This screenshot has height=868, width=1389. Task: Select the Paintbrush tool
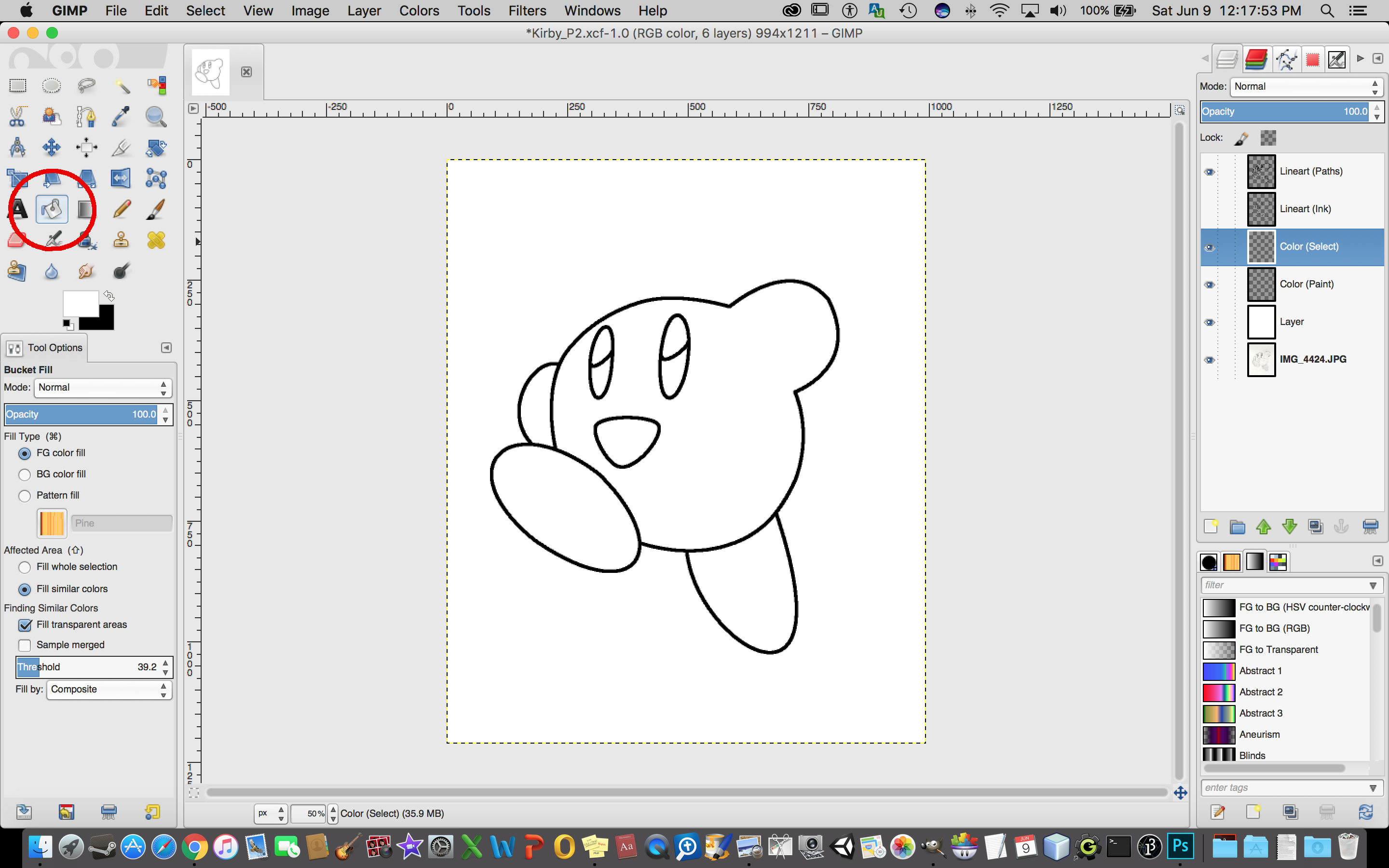(156, 210)
